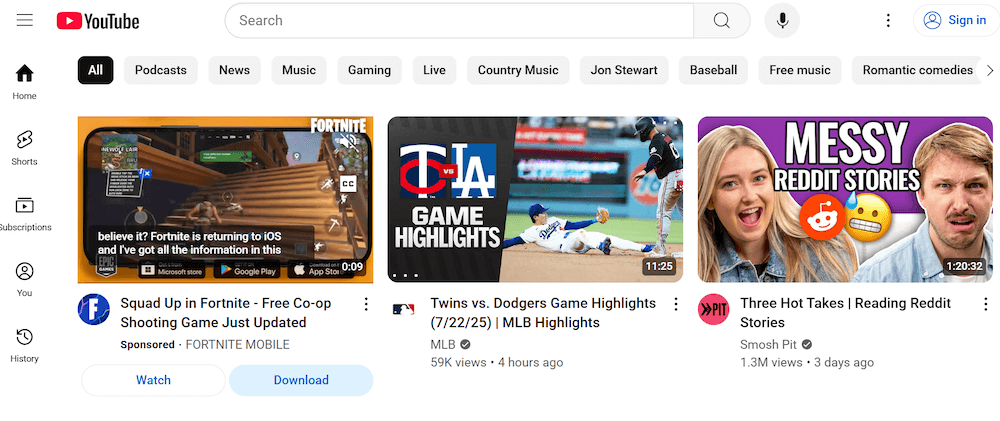
Task: Open Fortnite ad's three-dot options
Action: point(366,304)
